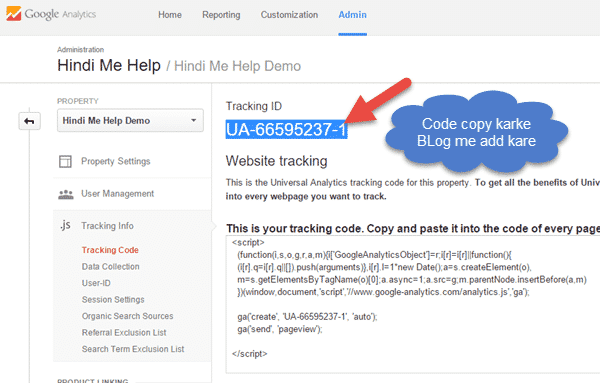This screenshot has height=383, width=600.
Task: Open Organic Search Sources
Action: pos(127,316)
